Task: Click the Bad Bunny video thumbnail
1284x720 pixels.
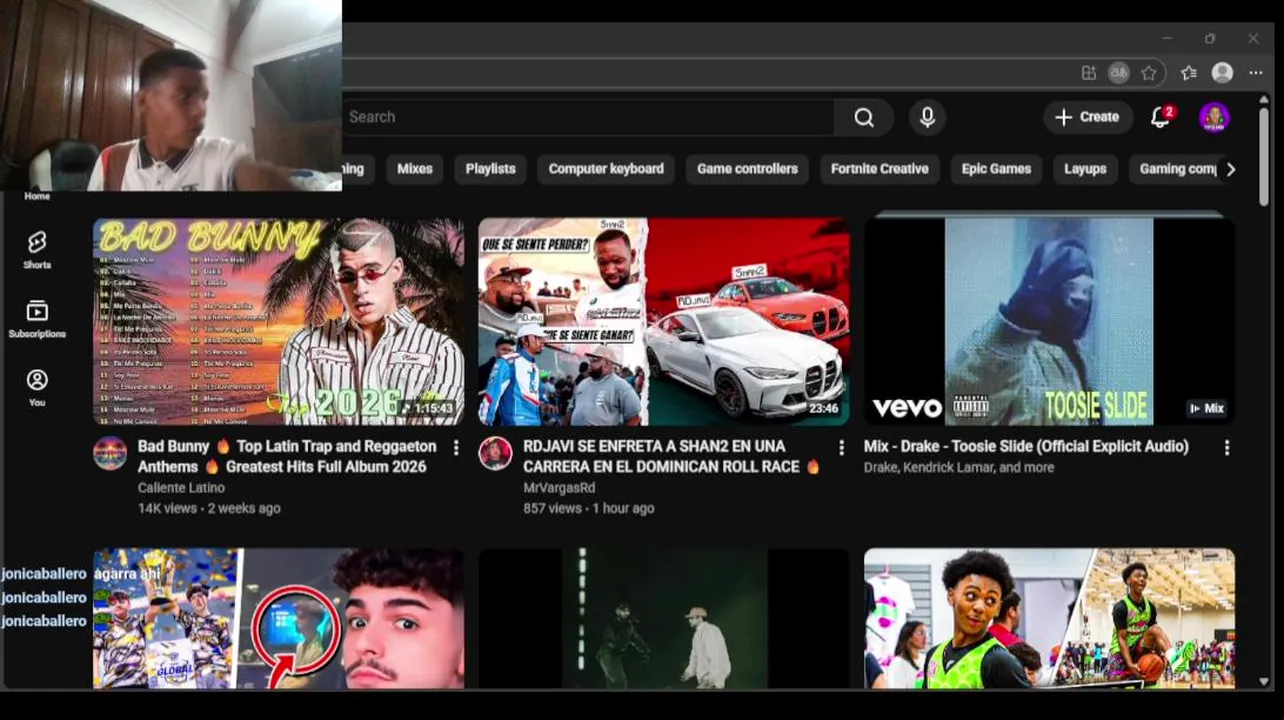Action: click(278, 322)
